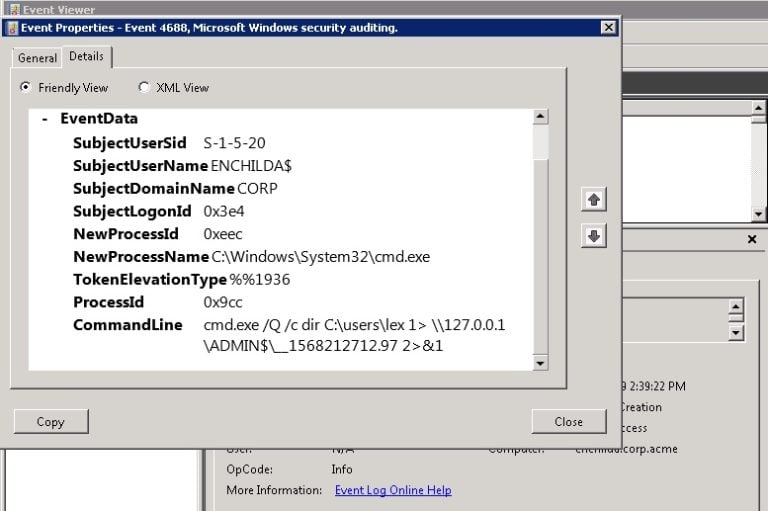Click scroll down arrow of background event list

click(x=759, y=214)
